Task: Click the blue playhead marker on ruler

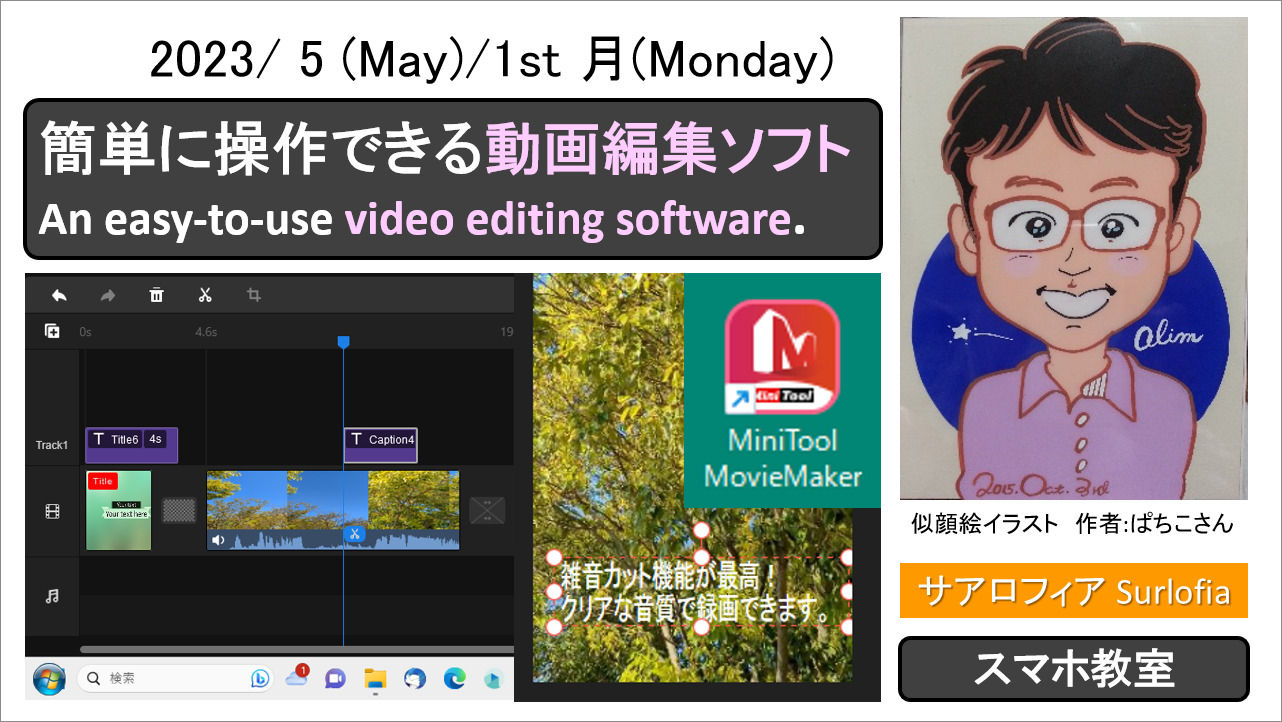Action: pyautogui.click(x=343, y=342)
